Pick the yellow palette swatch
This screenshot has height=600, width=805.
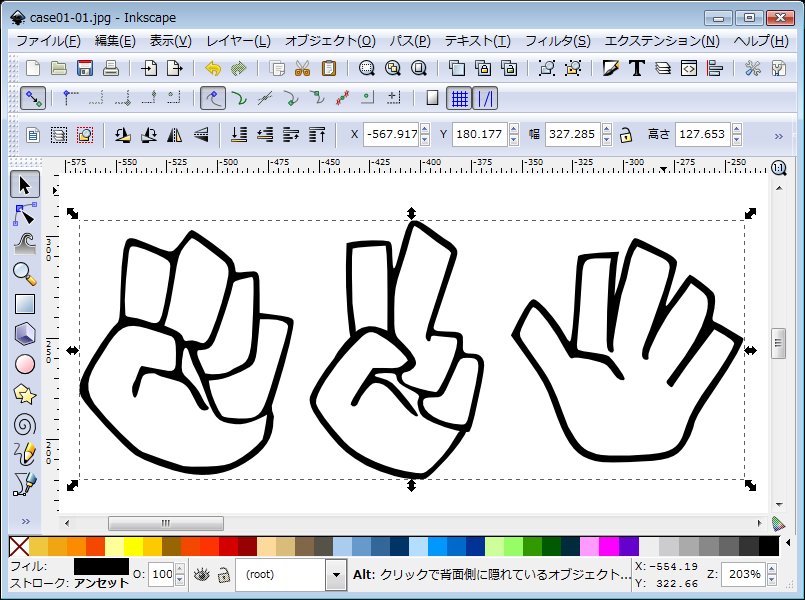[133, 546]
